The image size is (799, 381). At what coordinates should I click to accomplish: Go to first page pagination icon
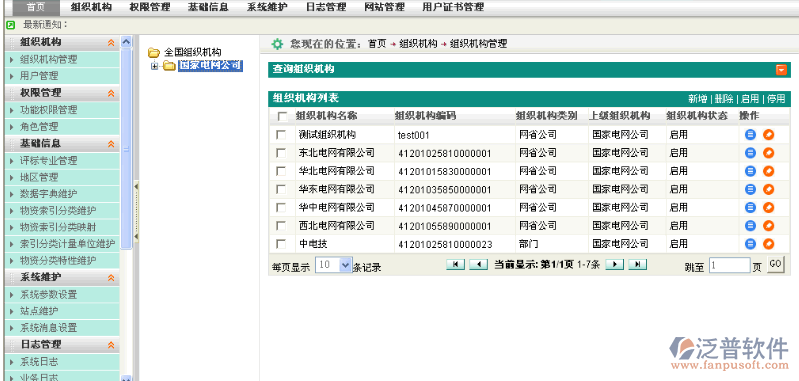pyautogui.click(x=455, y=264)
